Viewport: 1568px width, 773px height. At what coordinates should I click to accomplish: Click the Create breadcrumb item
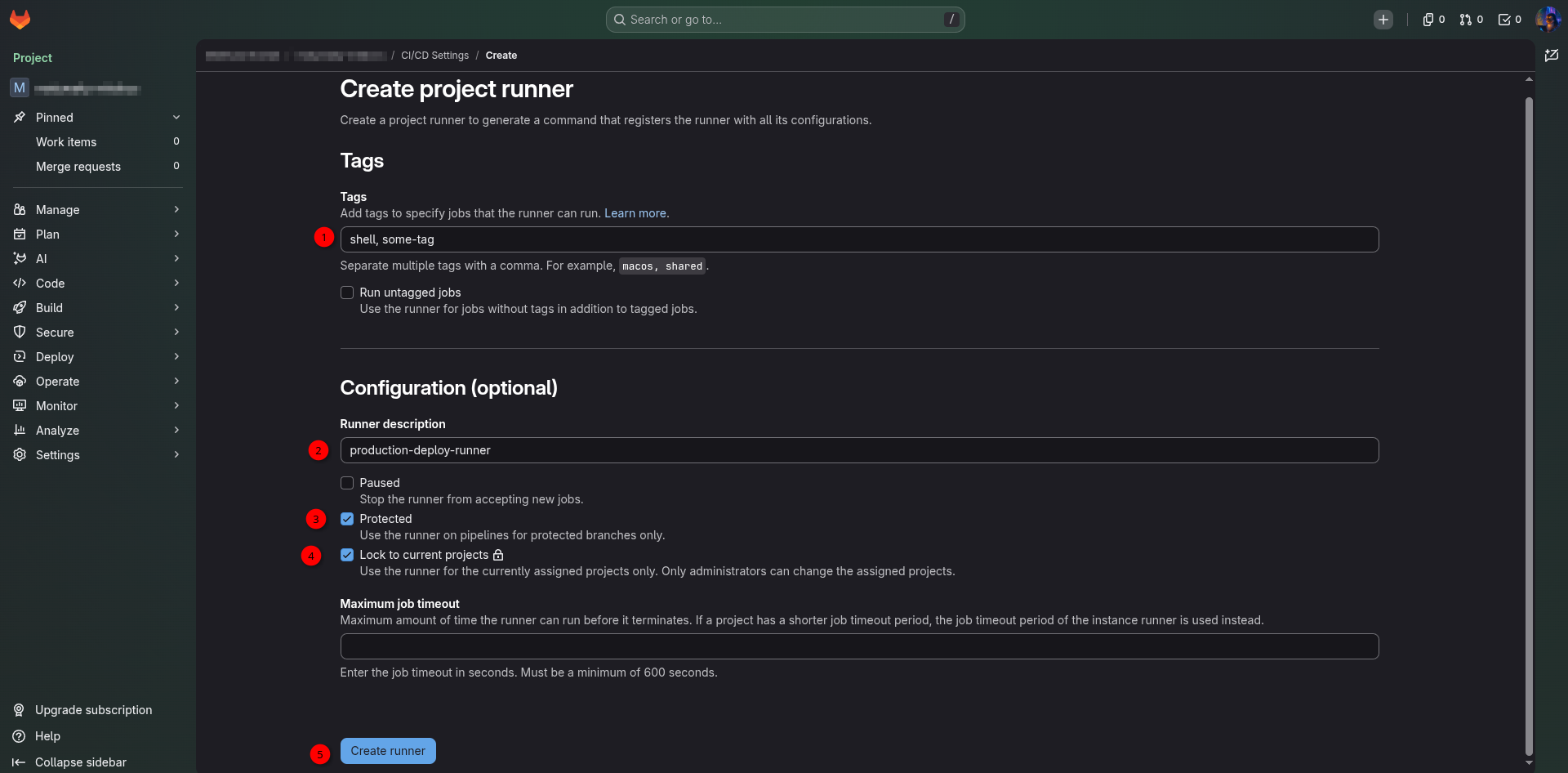pos(501,56)
